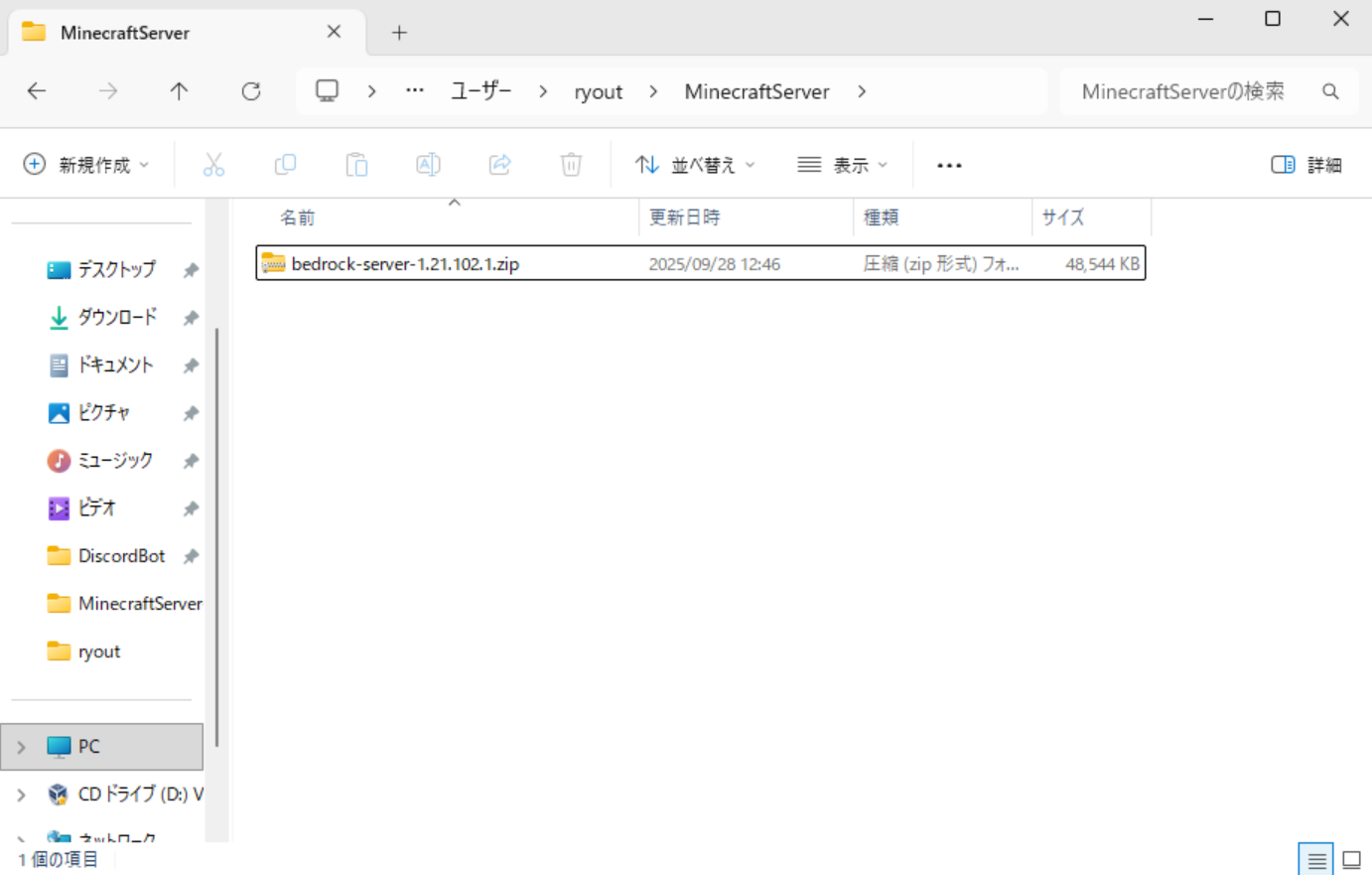Open the 新規作成 dropdown menu
The height and width of the screenshot is (875, 1372).
pos(86,165)
